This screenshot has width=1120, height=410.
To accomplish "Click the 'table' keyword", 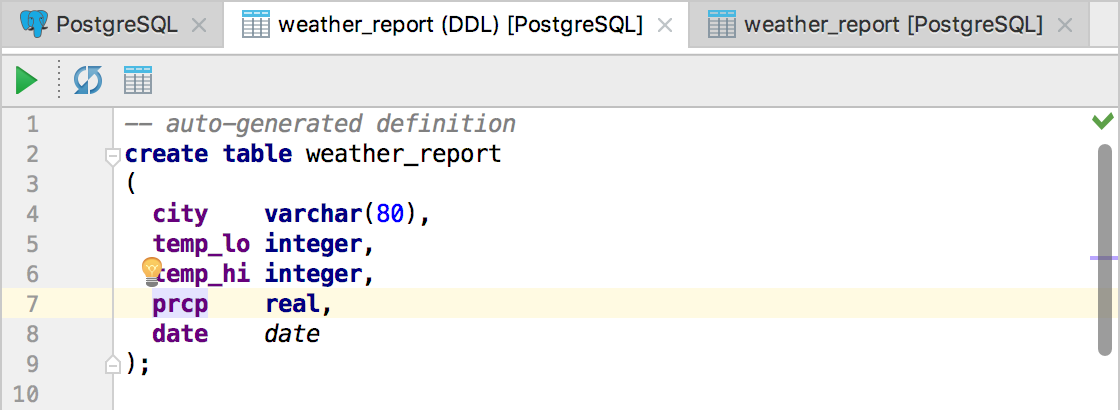I will pos(257,154).
